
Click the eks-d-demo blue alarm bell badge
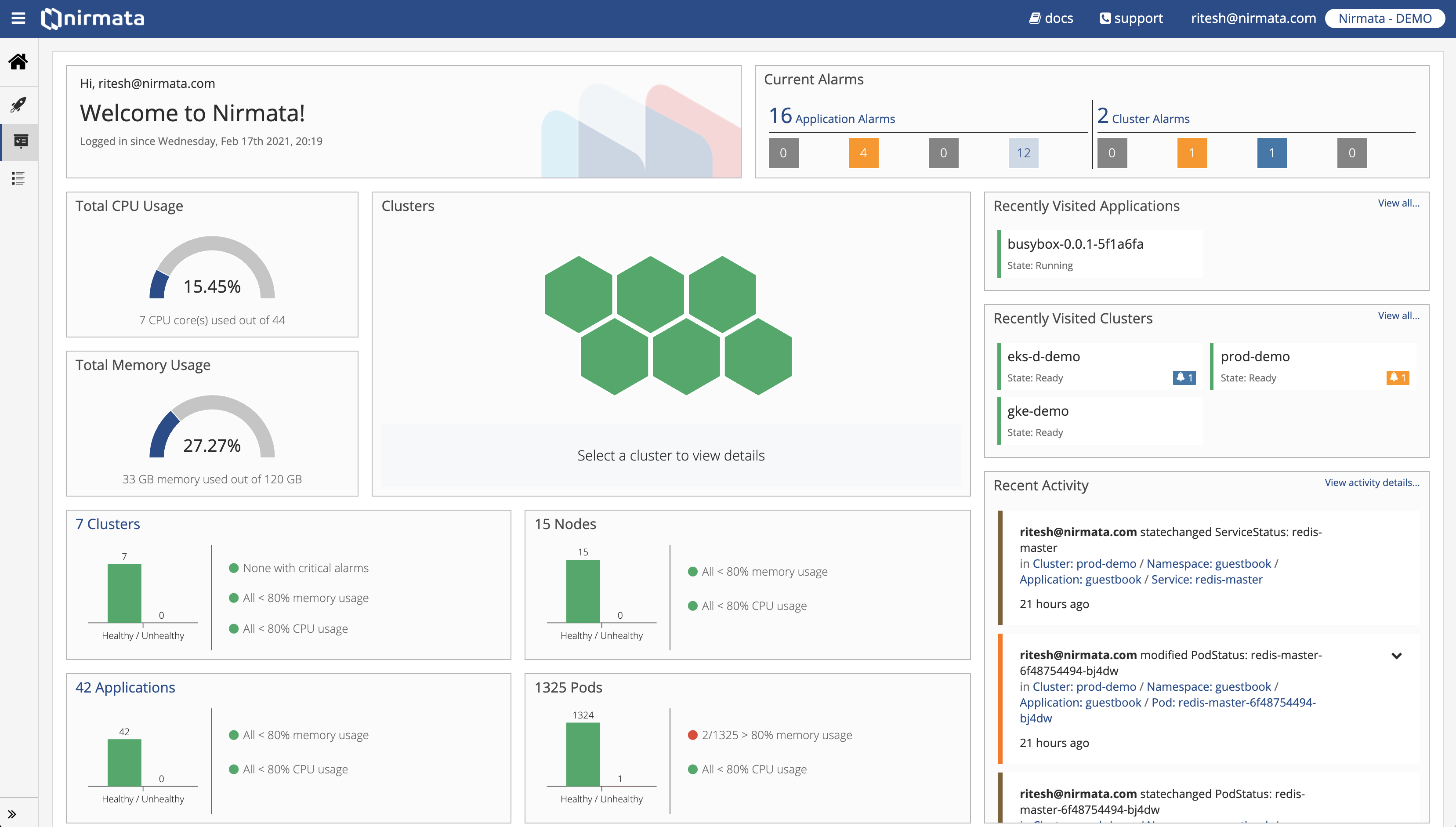(1184, 378)
